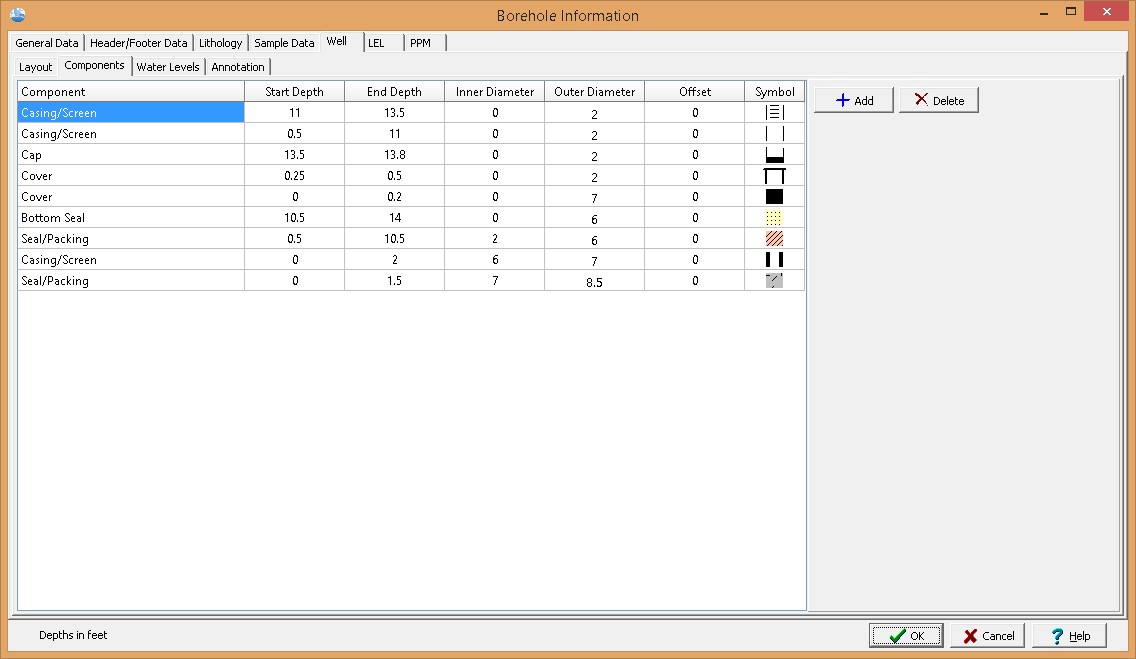
Task: Click the gray Seal/Packing symbol in last row
Action: (x=774, y=281)
